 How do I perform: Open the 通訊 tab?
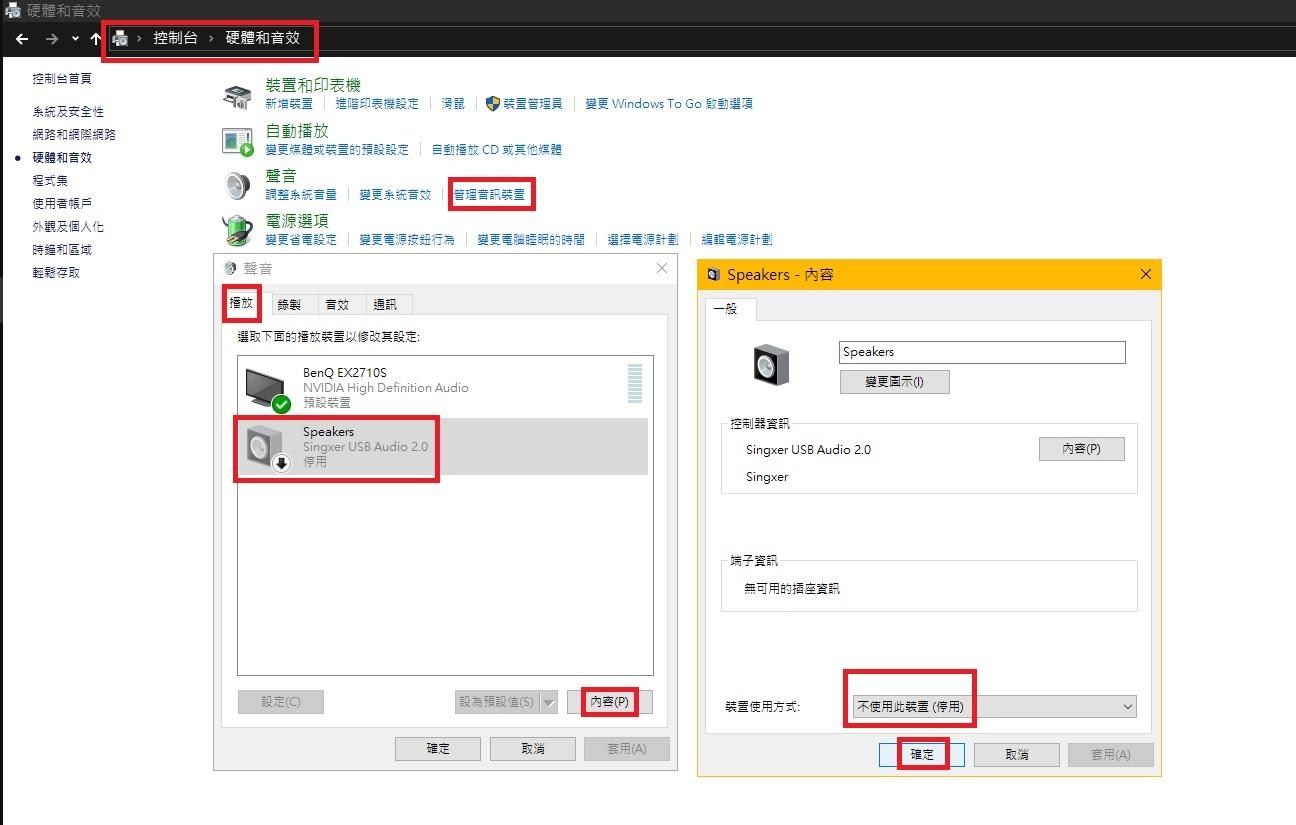385,304
